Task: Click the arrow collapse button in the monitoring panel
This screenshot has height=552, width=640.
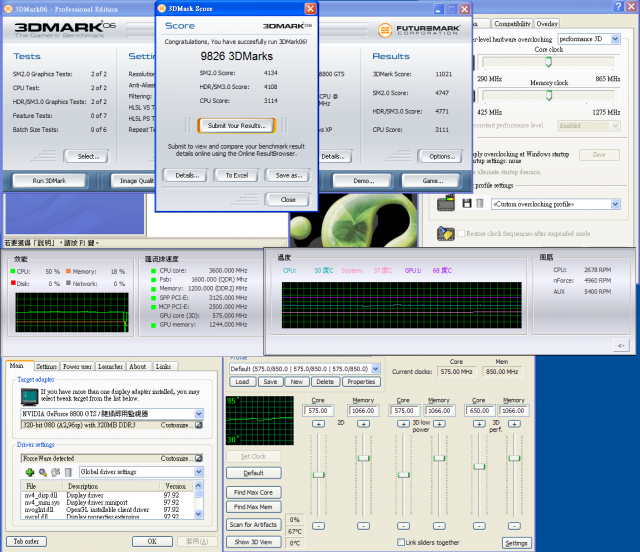Action: [x=621, y=345]
